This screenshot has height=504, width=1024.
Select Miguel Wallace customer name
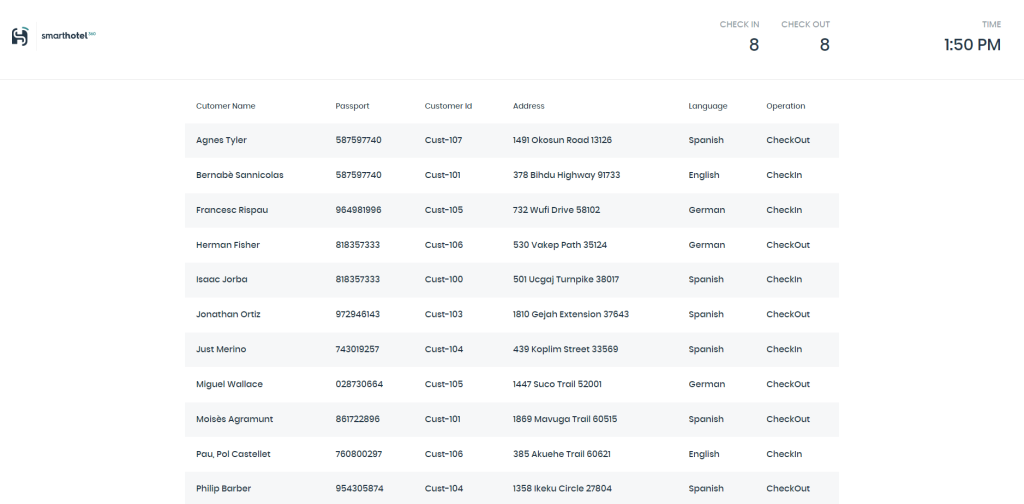229,384
